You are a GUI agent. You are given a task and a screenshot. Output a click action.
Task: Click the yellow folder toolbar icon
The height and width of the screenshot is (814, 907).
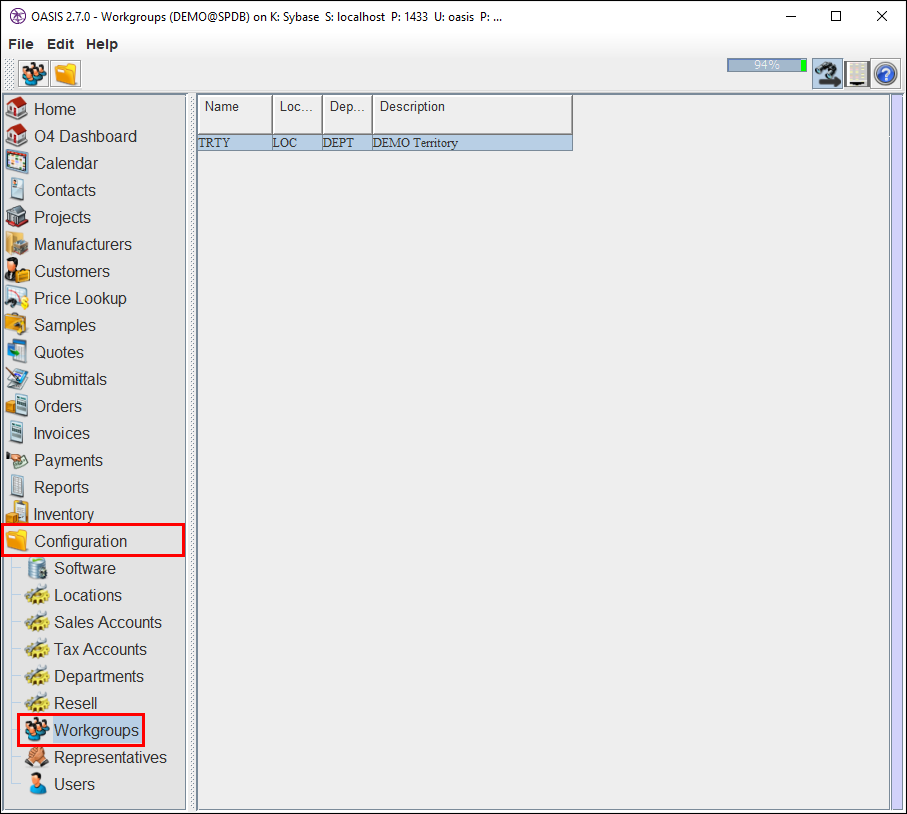tap(65, 73)
